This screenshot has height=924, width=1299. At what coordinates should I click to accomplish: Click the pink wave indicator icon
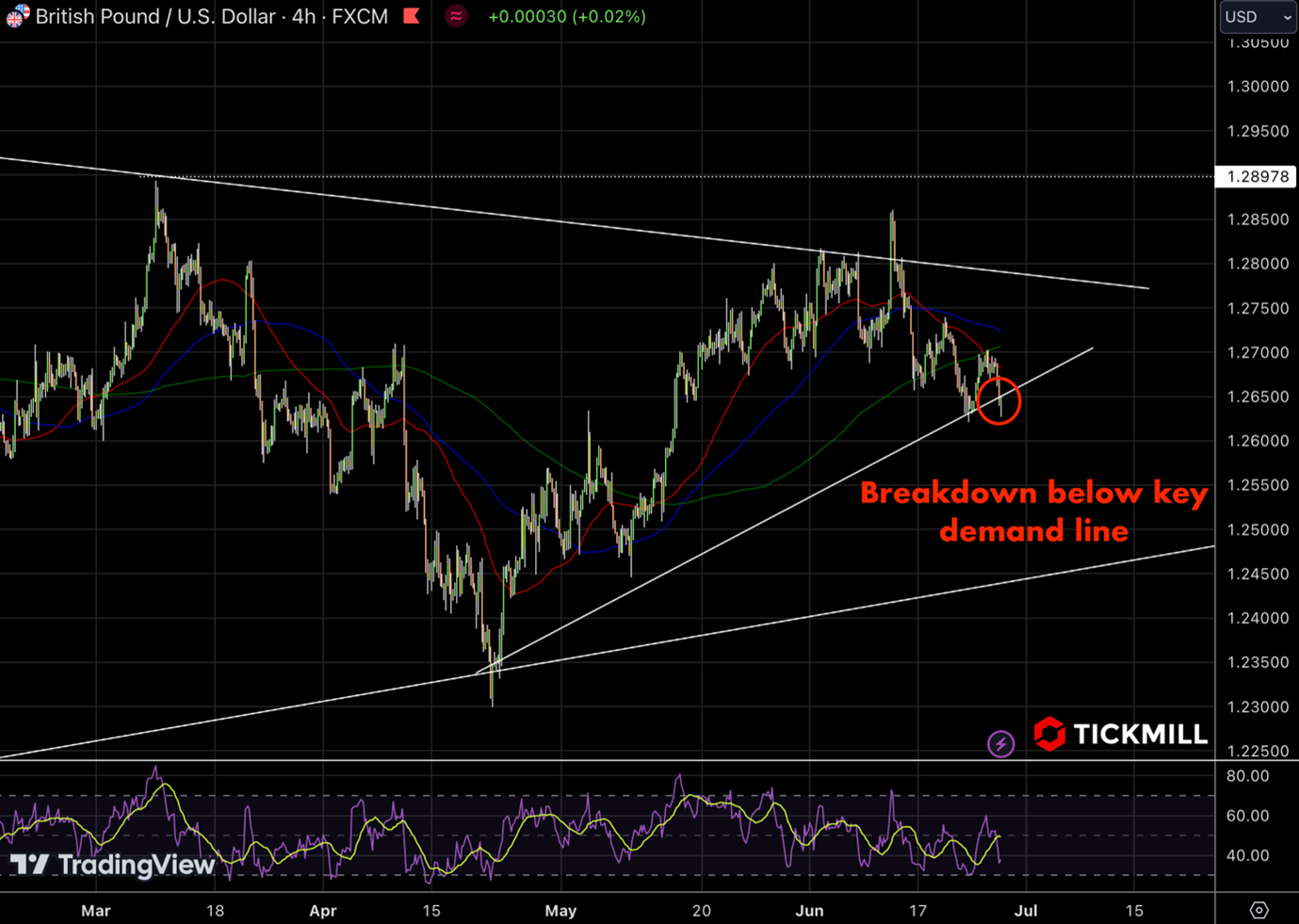456,16
